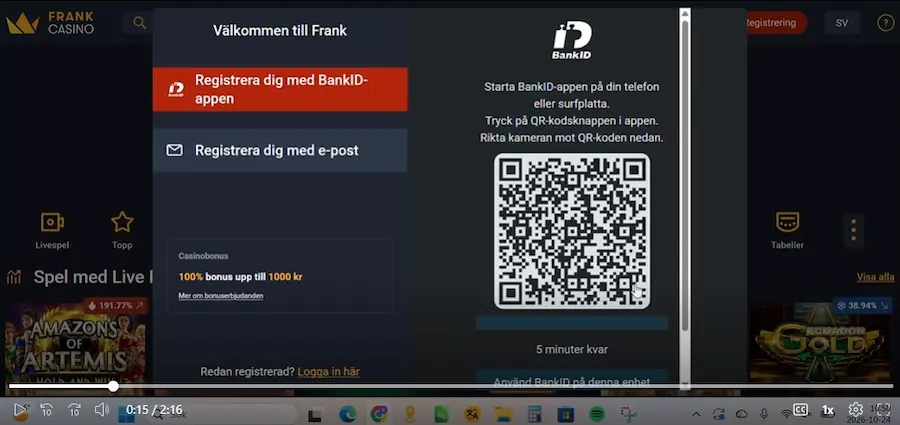The image size is (900, 425).
Task: Open Google Chrome from the taskbar
Action: (x=379, y=414)
